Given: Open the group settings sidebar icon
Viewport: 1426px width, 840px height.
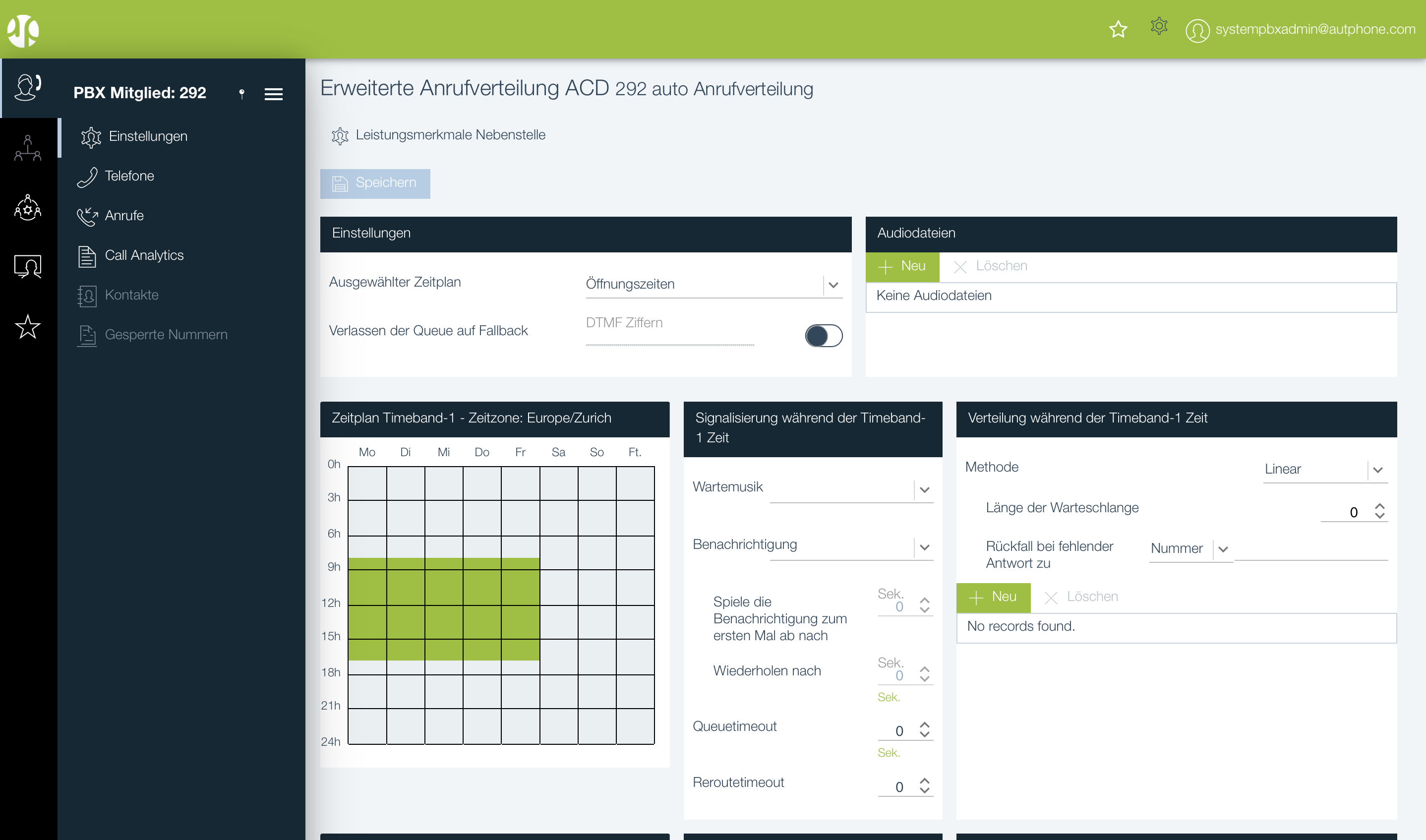Looking at the screenshot, I should [28, 208].
